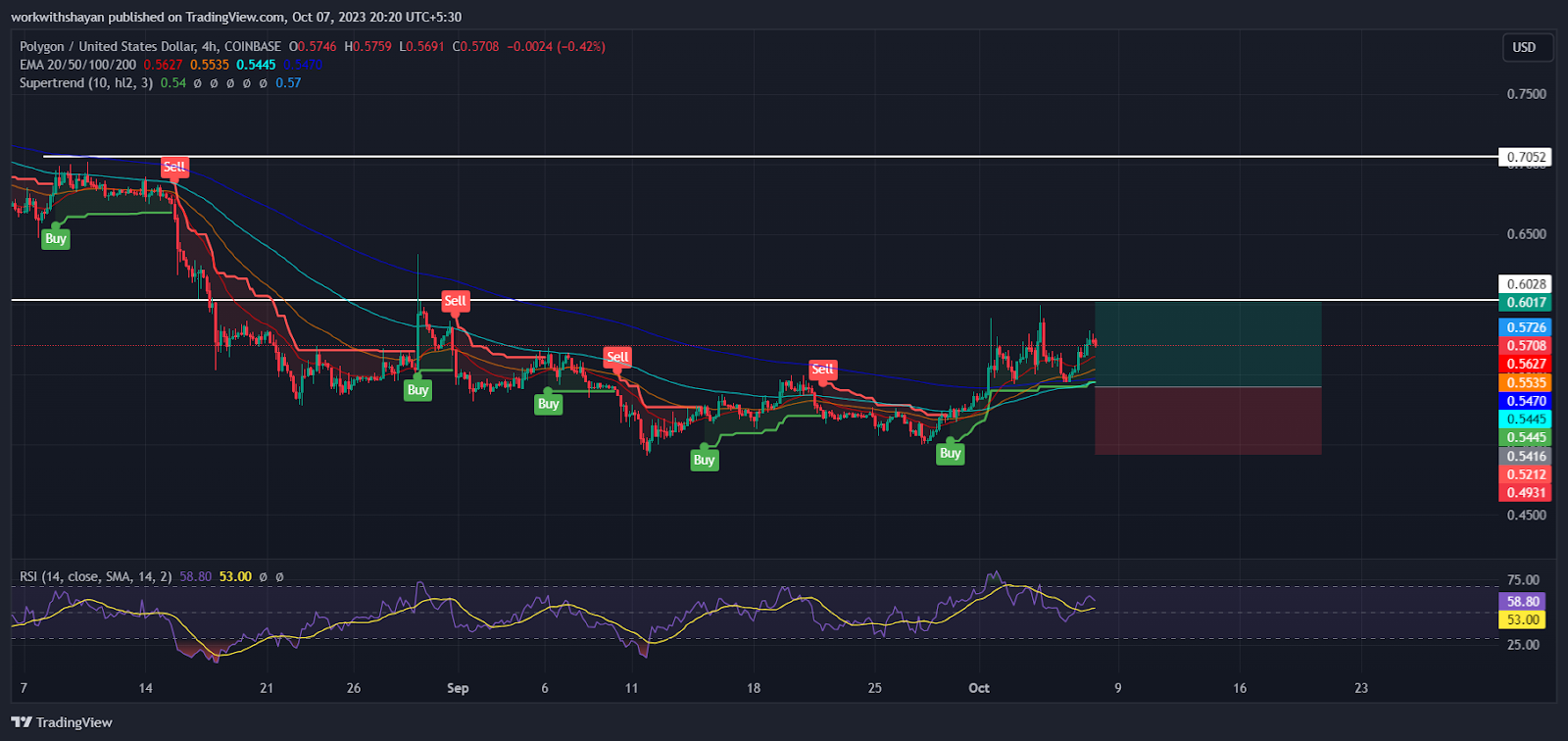1568x741 pixels.
Task: Click the red long position stop zone
Action: 1208,420
